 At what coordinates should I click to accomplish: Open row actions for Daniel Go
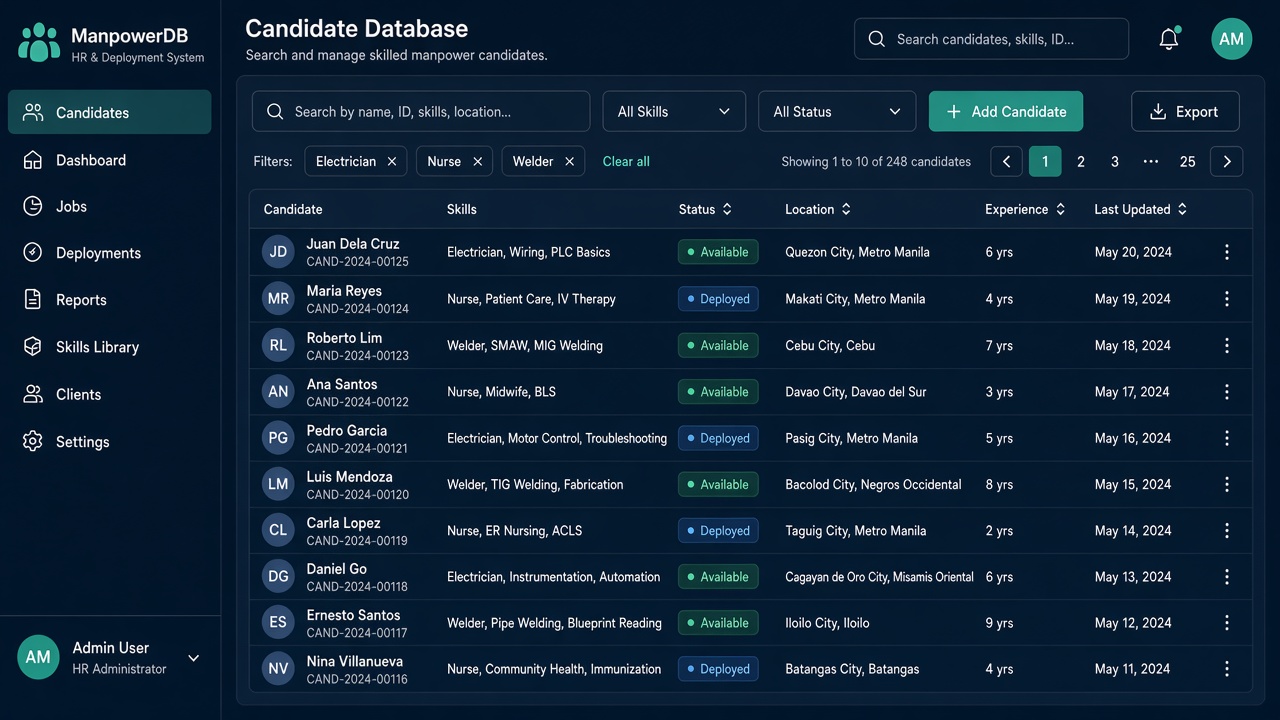(1227, 576)
